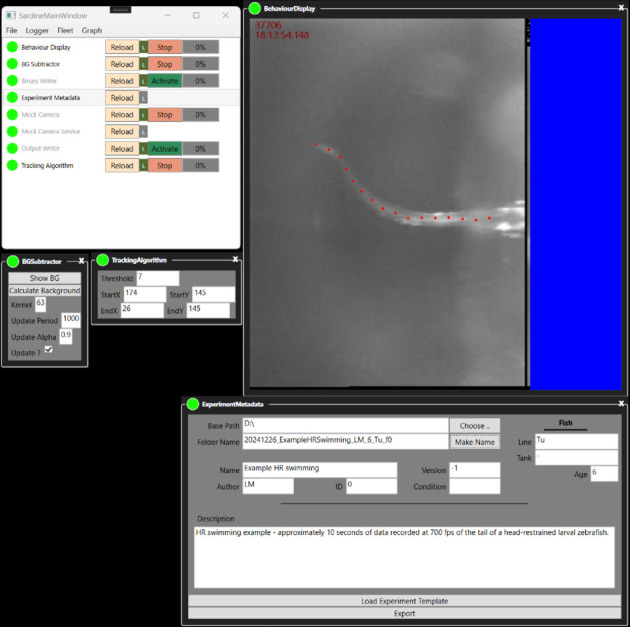Click the 0% progress bar for Behaviour Display
Viewport: 630px width, 627px height.
200,47
